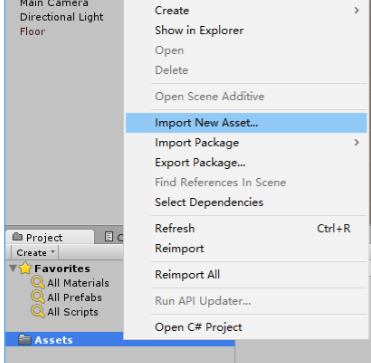Collapse the Favorites tree triangle
Screen dimensions: 371x363
point(13,268)
